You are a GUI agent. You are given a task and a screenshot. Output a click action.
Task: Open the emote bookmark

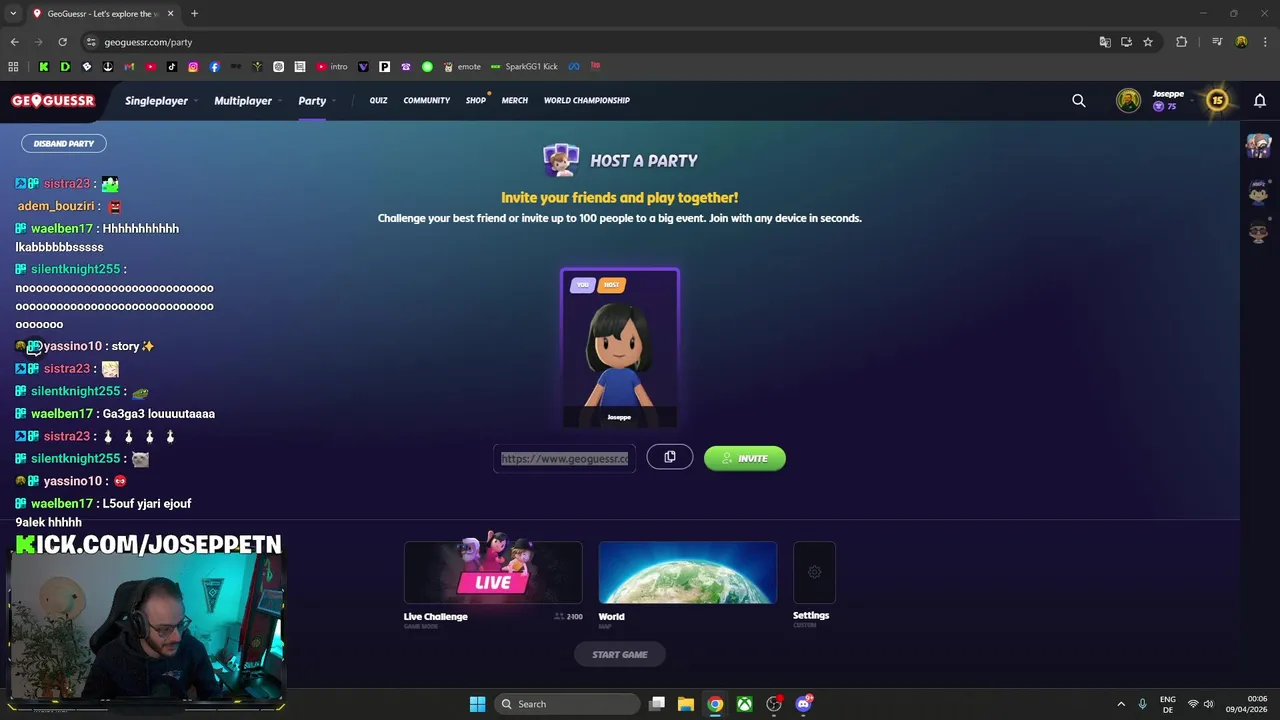(463, 67)
